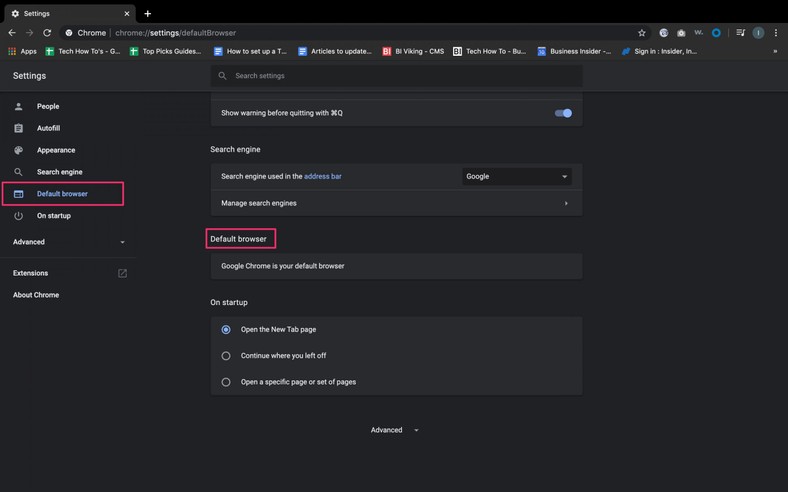Click the Apps grid icon in bookmarks bar
This screenshot has width=788, height=492.
point(12,51)
